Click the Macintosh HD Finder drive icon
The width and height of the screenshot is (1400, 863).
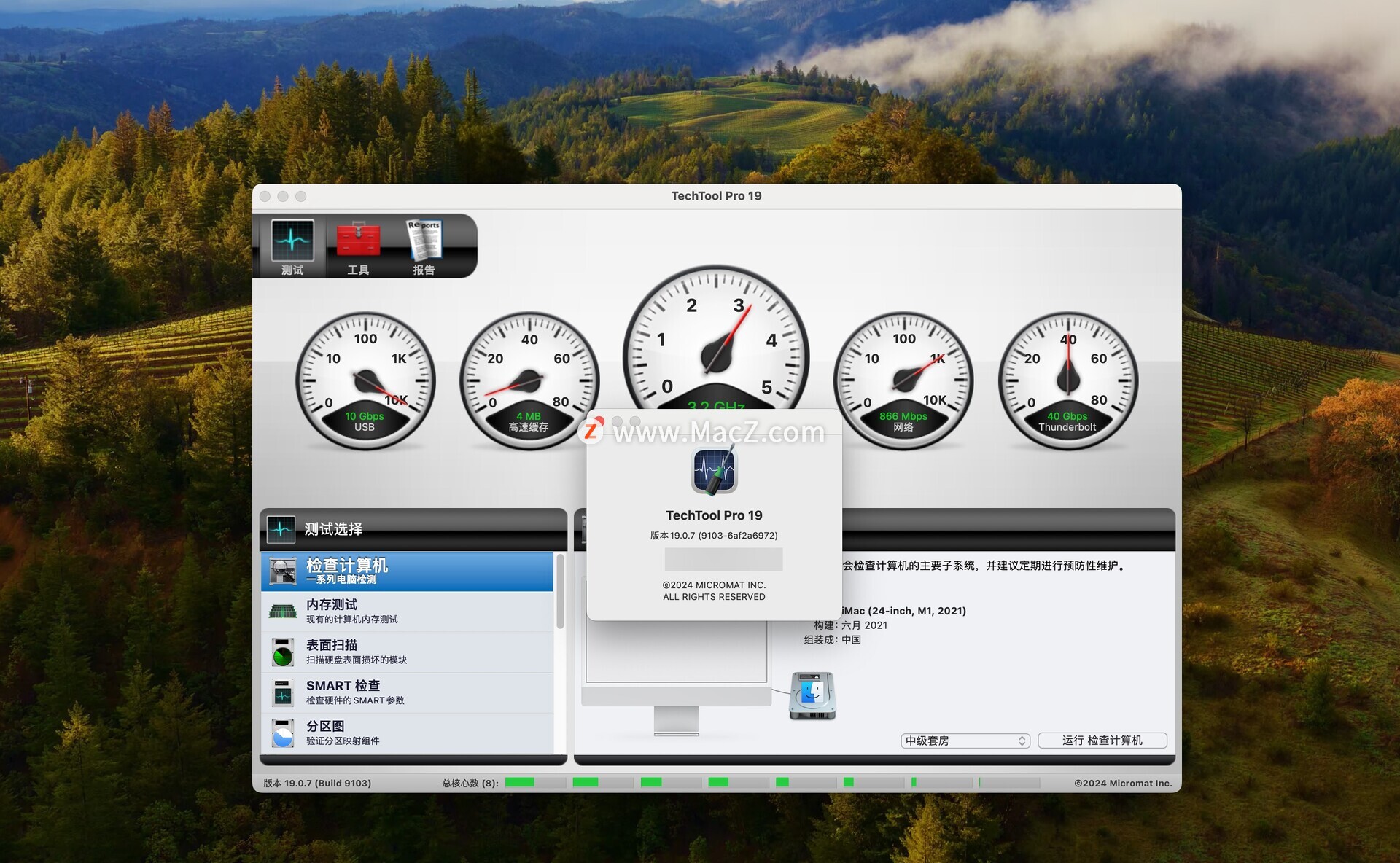812,696
